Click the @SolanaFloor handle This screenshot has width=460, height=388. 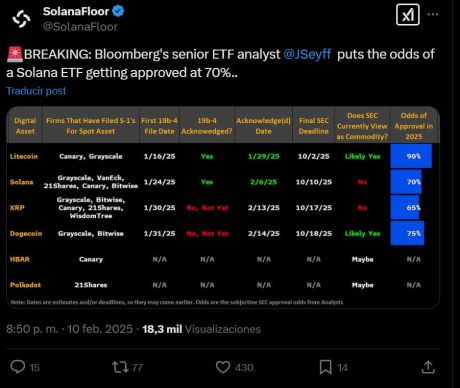pos(80,27)
